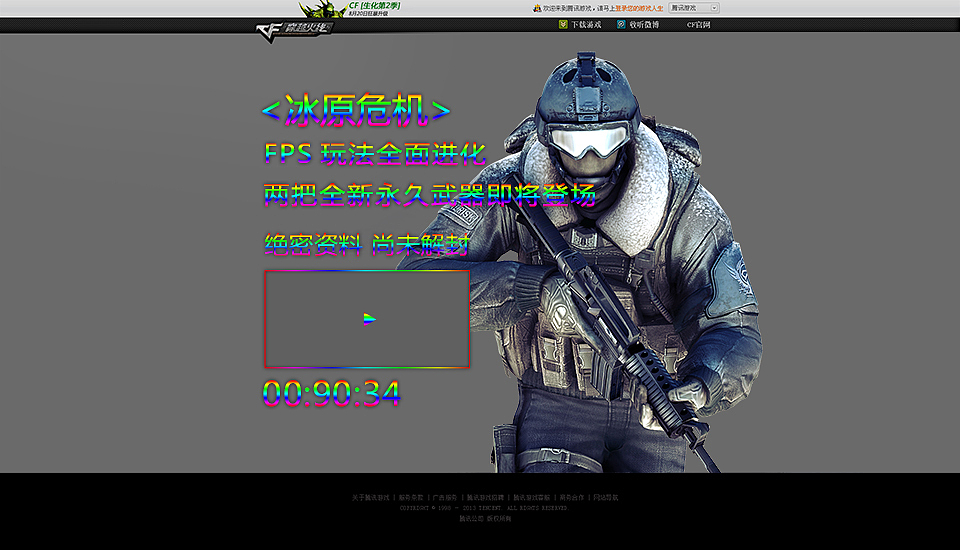
Task: Expand the 腾讯游戏 dropdown
Action: pyautogui.click(x=694, y=8)
